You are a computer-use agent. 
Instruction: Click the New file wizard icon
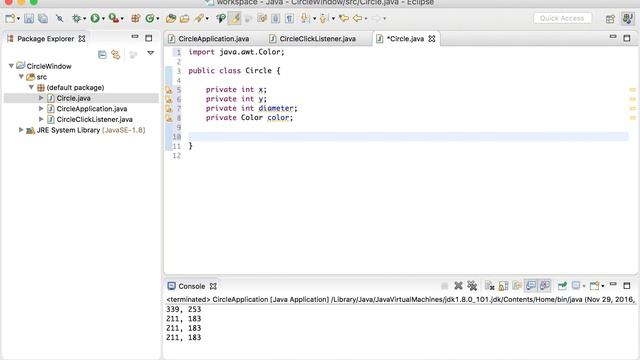pos(10,18)
